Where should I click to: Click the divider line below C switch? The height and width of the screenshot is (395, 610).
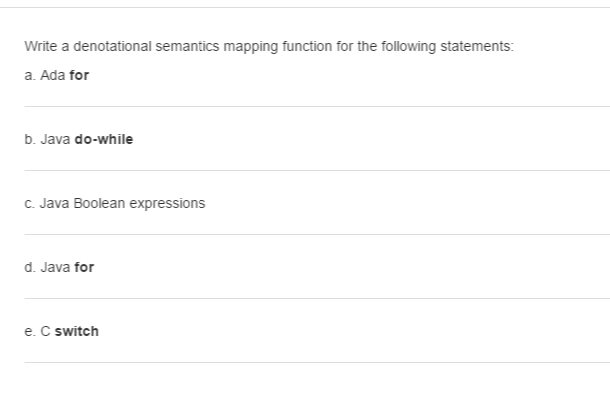coord(317,363)
